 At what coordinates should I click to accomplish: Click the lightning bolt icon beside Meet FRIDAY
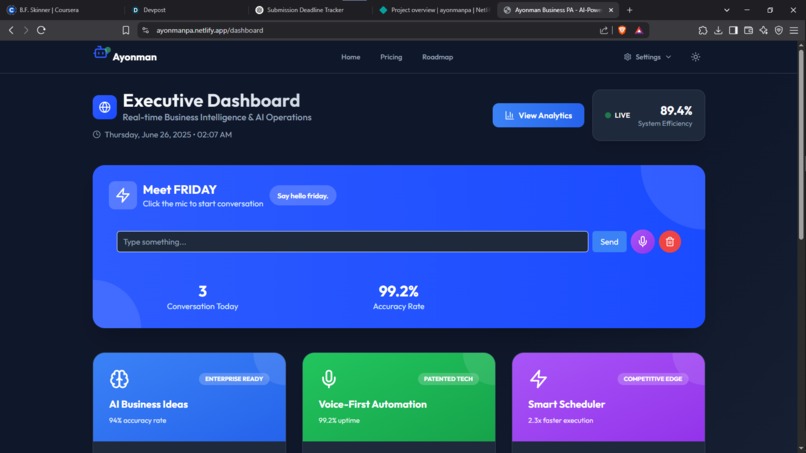(123, 195)
